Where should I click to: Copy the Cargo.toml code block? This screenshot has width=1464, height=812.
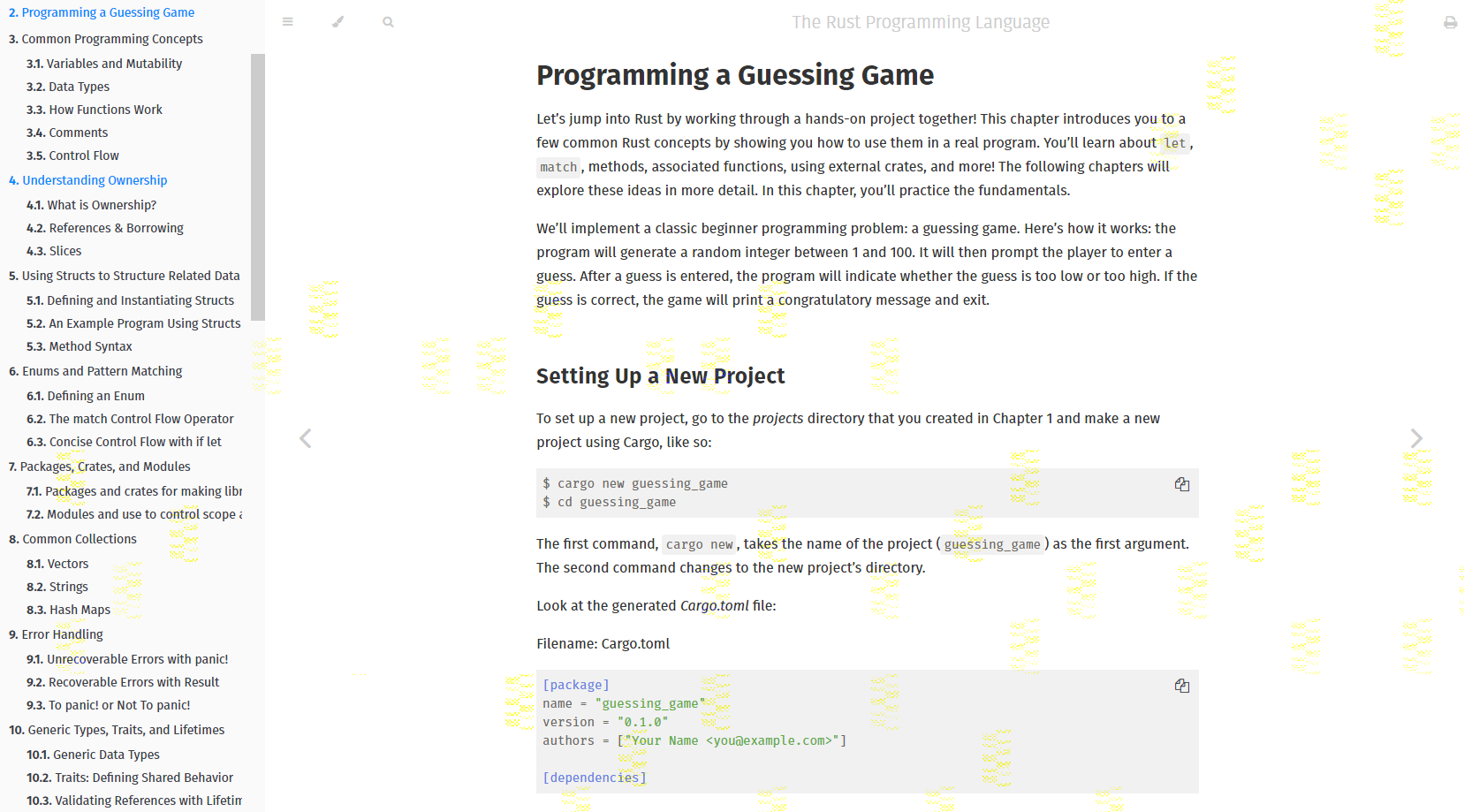[1181, 686]
